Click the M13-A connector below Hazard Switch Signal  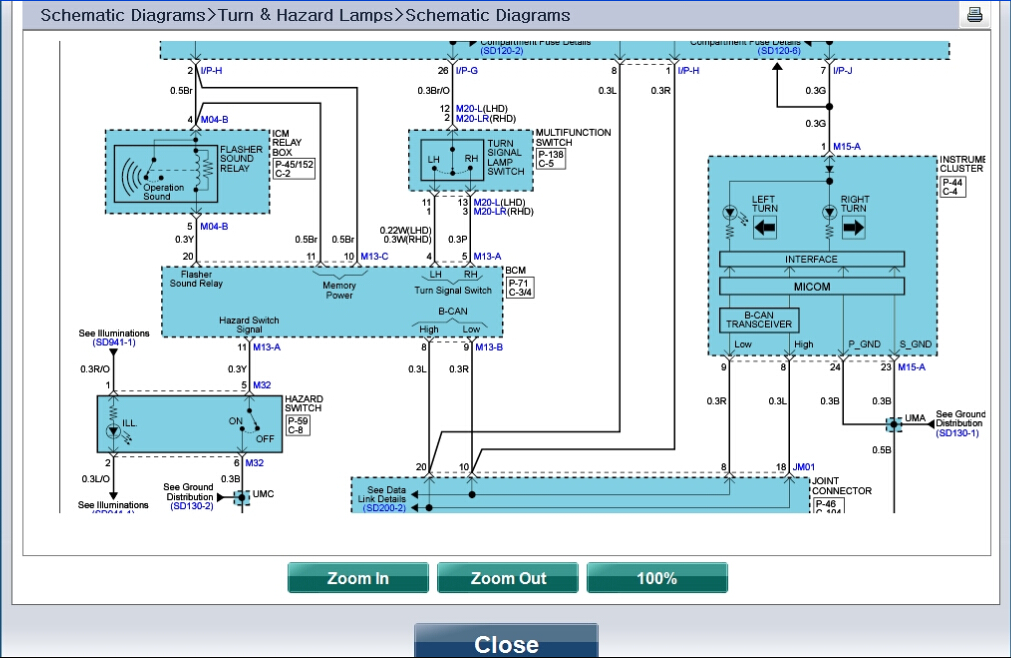coord(267,347)
